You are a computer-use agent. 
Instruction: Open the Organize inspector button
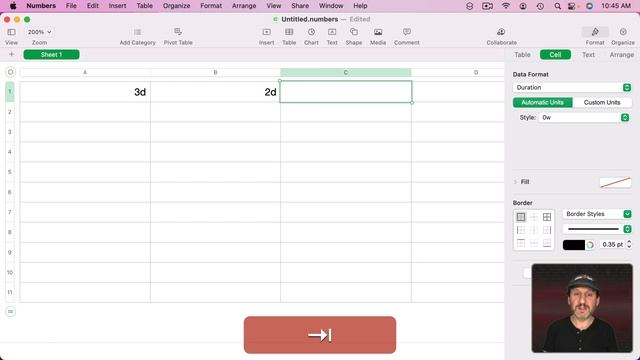(623, 32)
